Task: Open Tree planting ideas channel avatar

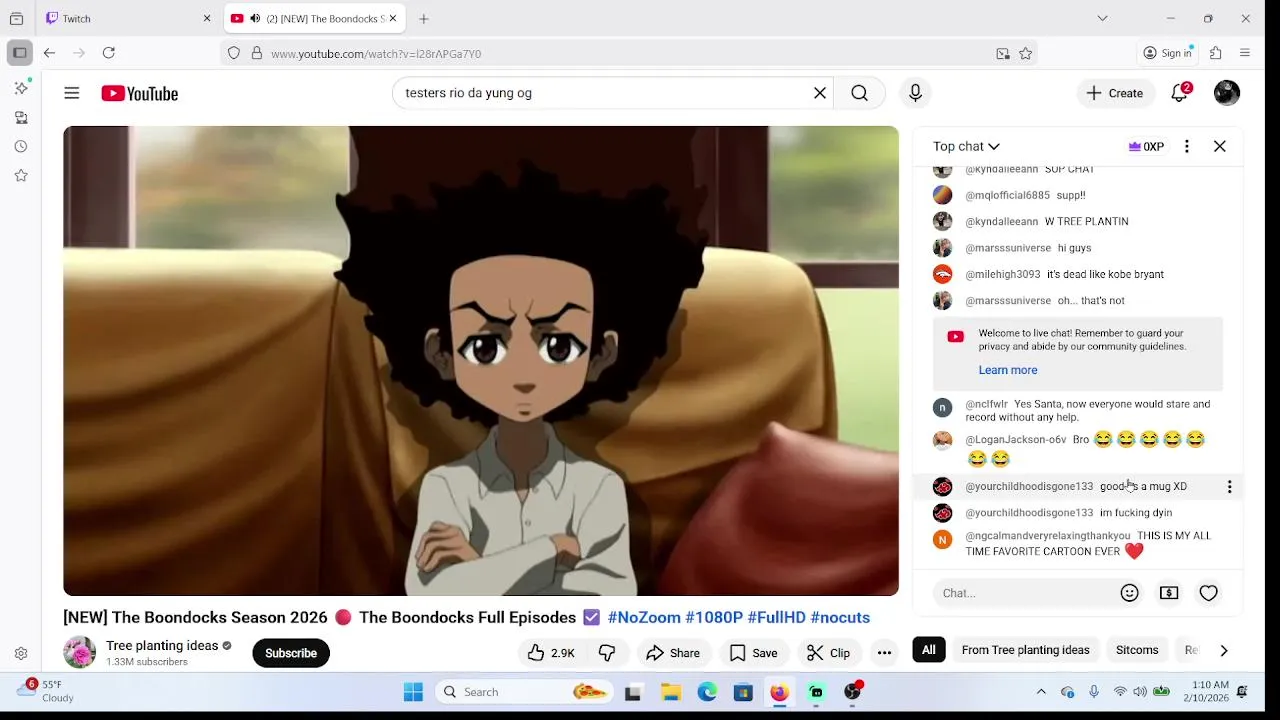Action: click(x=79, y=653)
